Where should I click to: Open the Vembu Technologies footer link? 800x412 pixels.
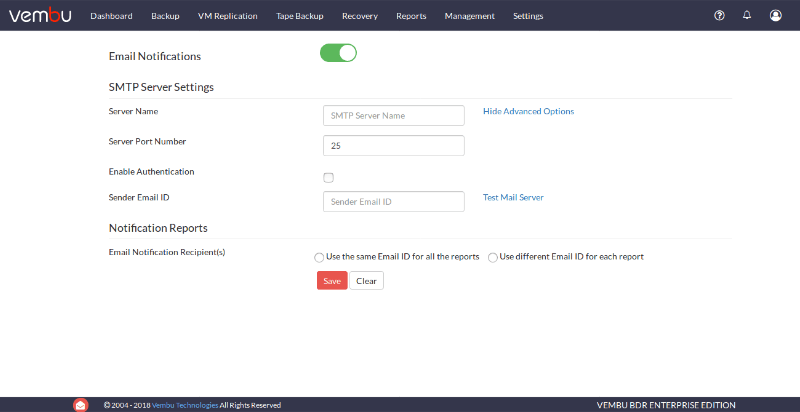click(x=185, y=405)
